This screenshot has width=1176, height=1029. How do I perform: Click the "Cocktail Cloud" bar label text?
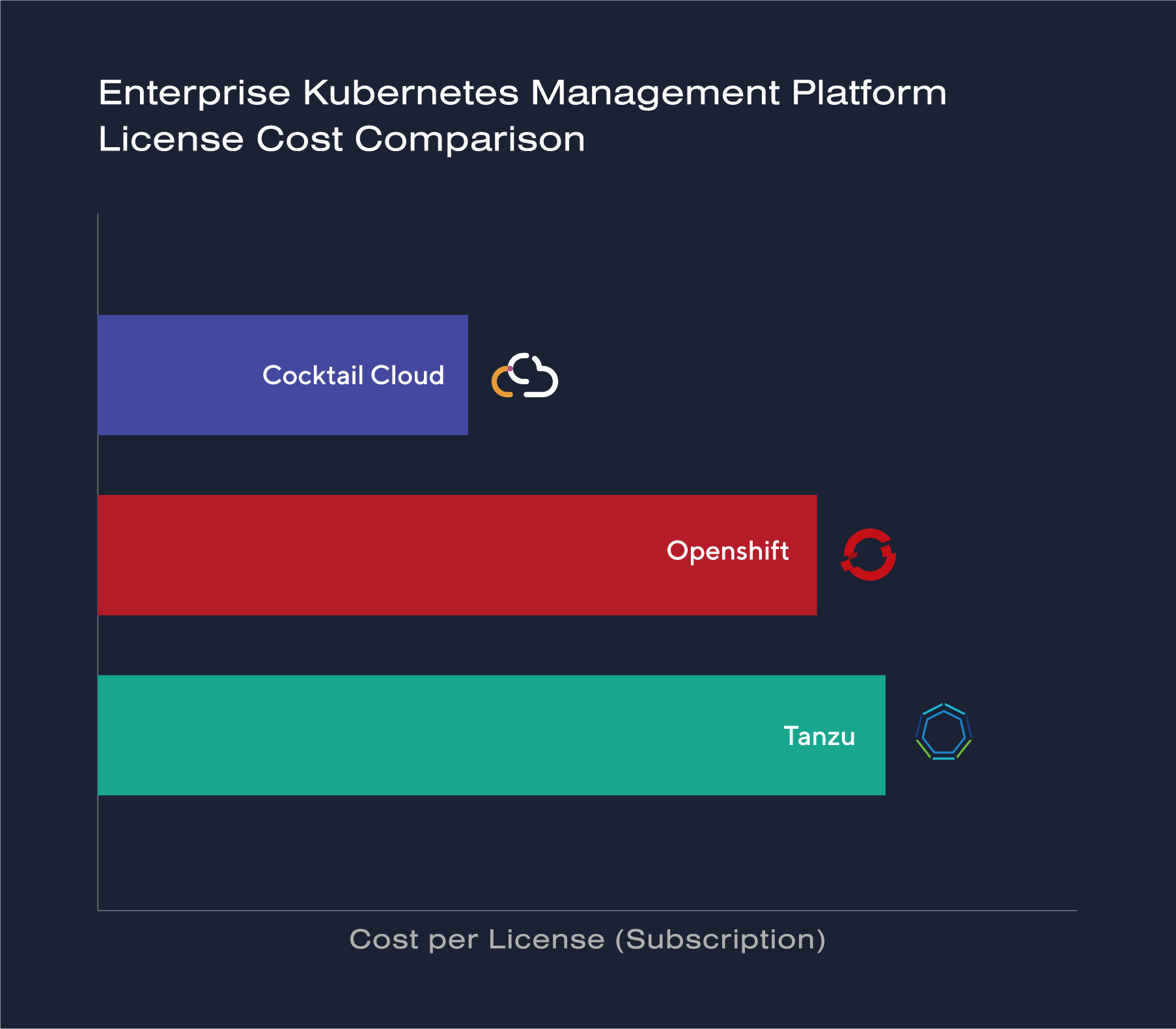pos(353,375)
